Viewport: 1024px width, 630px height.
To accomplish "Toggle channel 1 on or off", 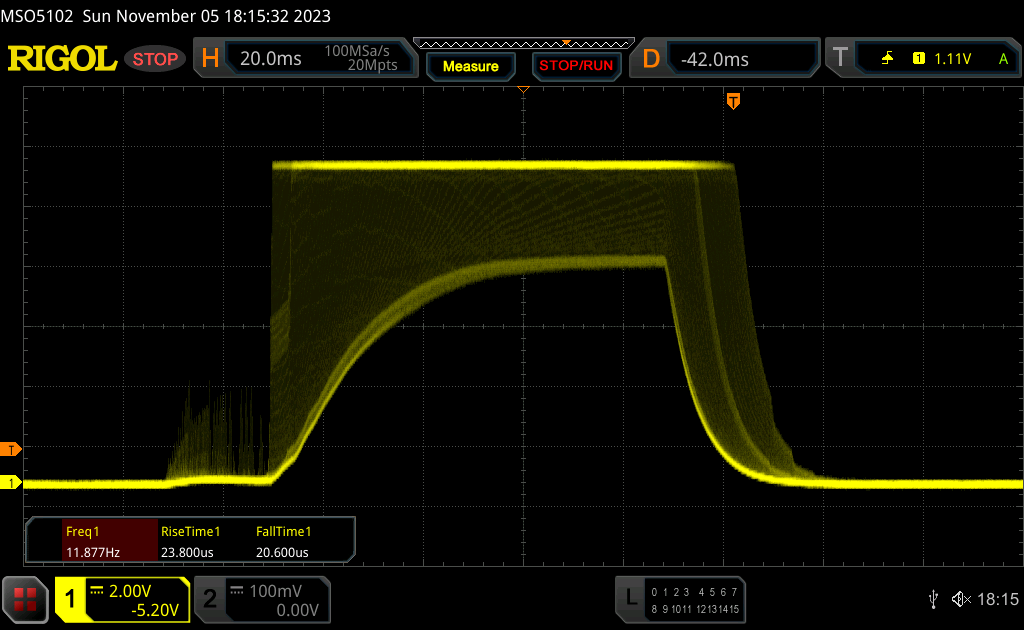I will (71, 599).
